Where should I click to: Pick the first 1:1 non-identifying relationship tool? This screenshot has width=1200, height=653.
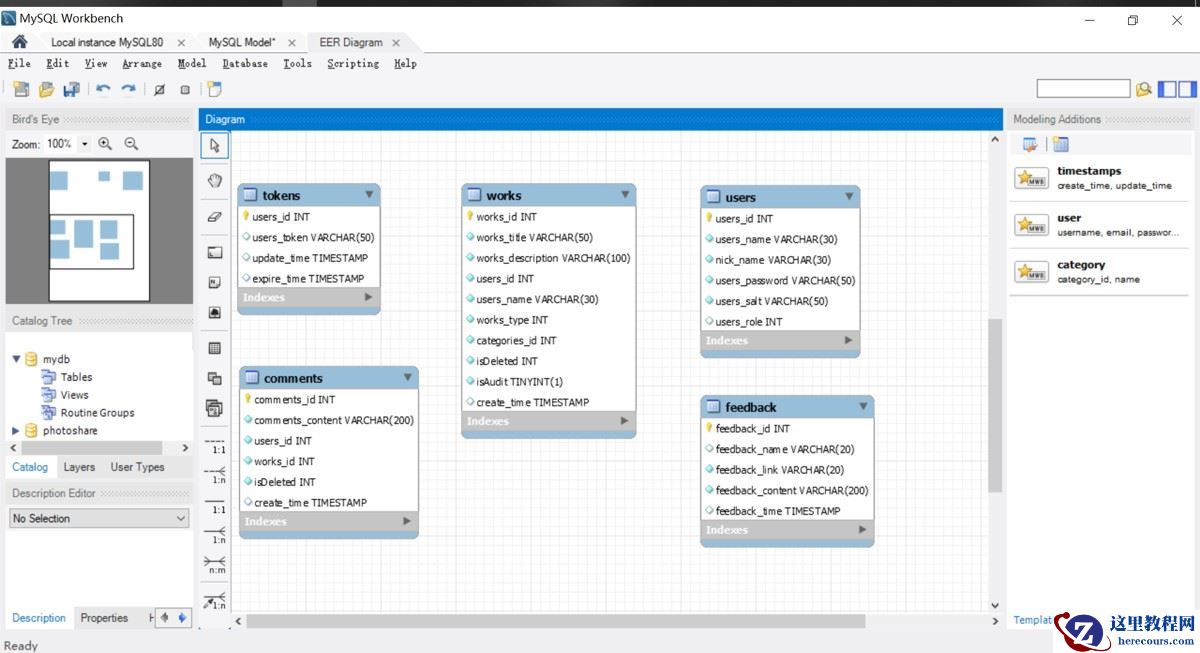[215, 445]
